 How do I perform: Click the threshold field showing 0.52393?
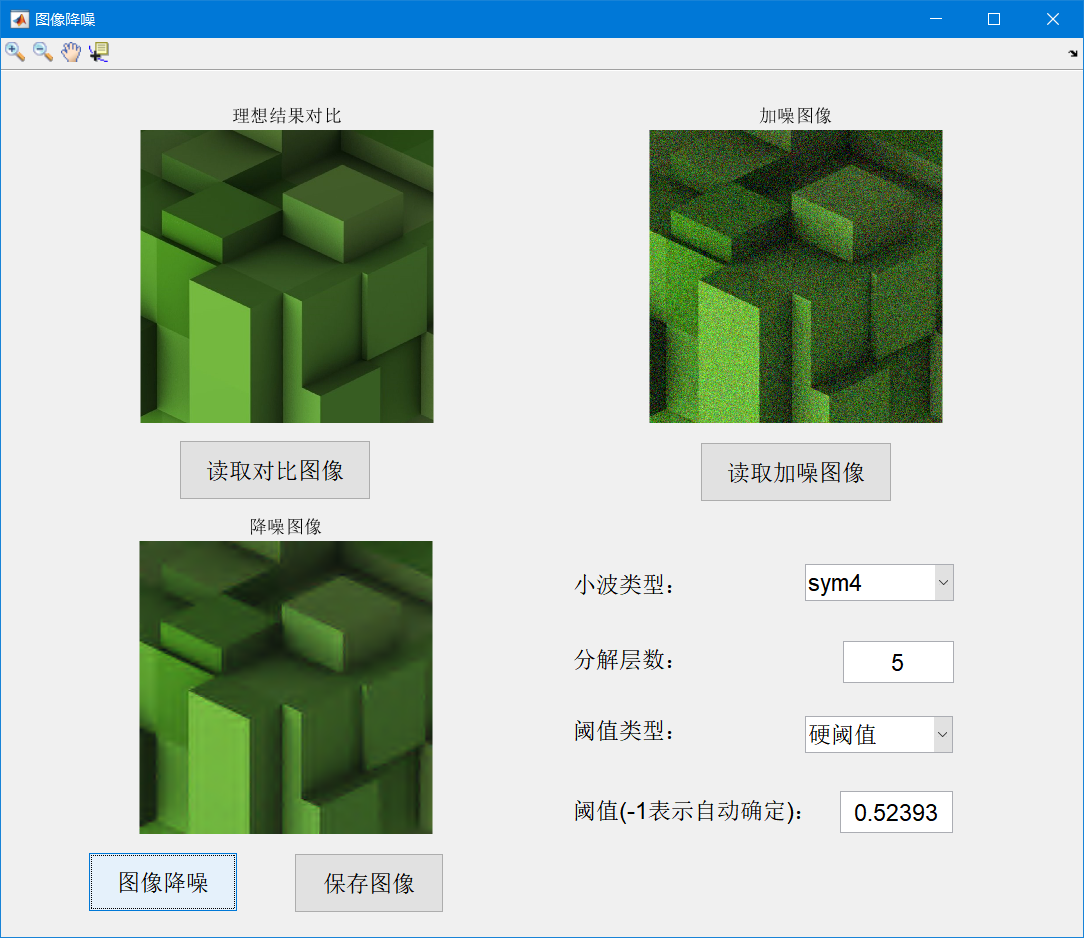pyautogui.click(x=897, y=812)
